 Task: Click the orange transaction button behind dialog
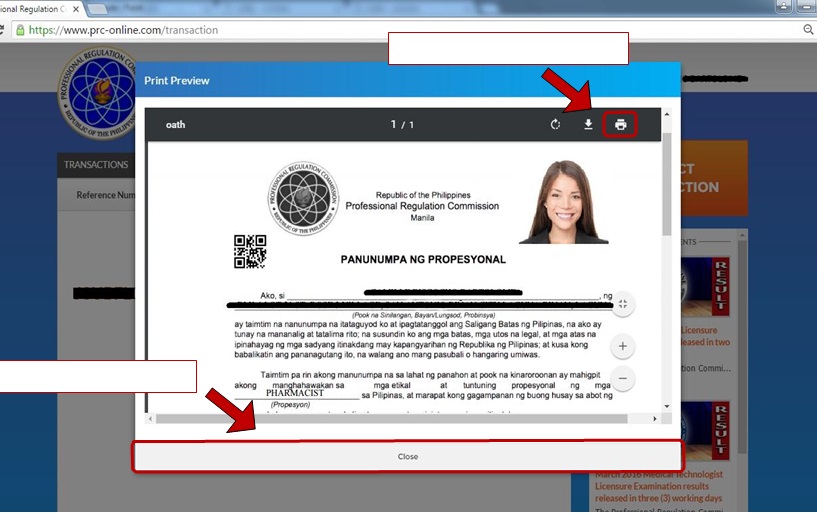point(714,178)
